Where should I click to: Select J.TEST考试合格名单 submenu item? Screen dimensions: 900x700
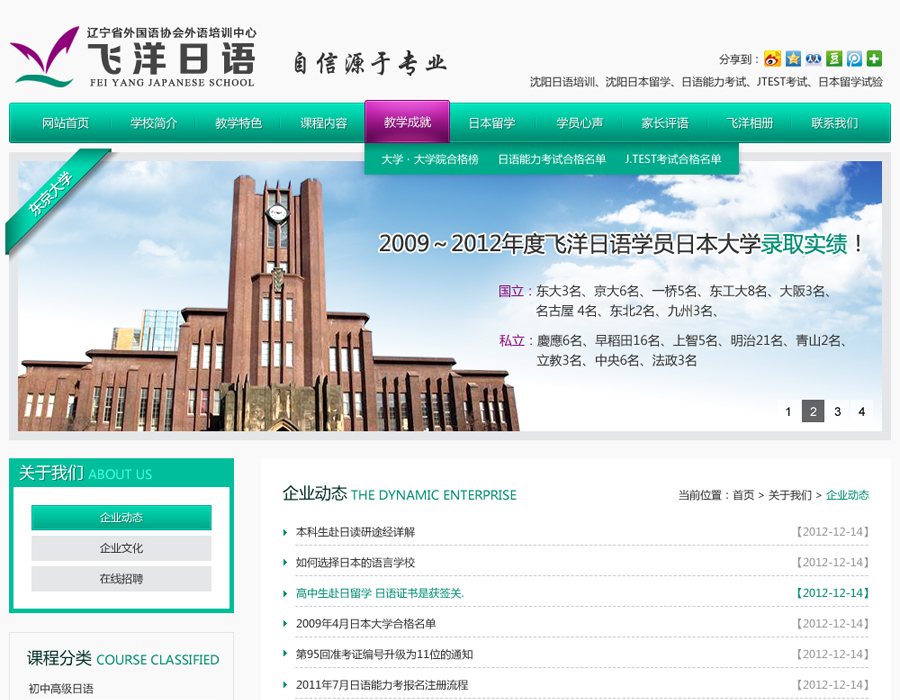click(673, 160)
